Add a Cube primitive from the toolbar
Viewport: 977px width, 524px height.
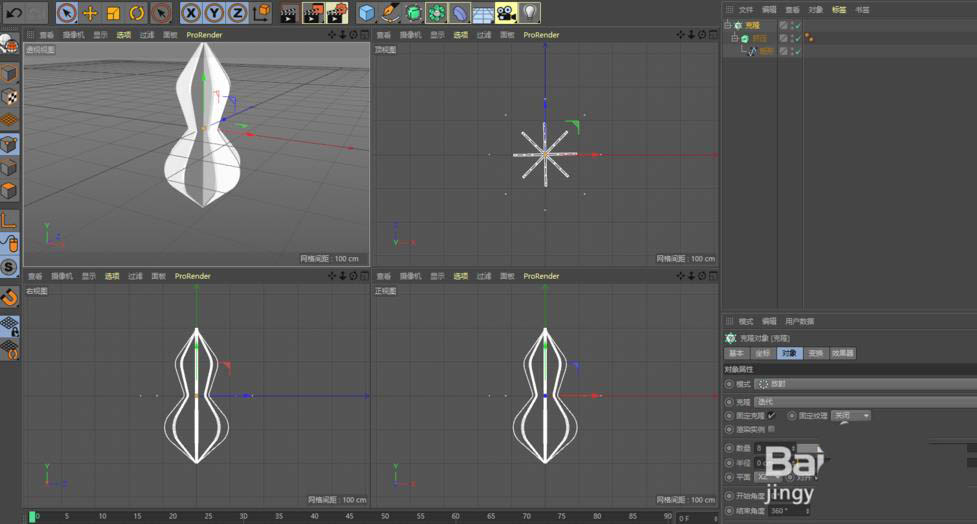[x=367, y=13]
